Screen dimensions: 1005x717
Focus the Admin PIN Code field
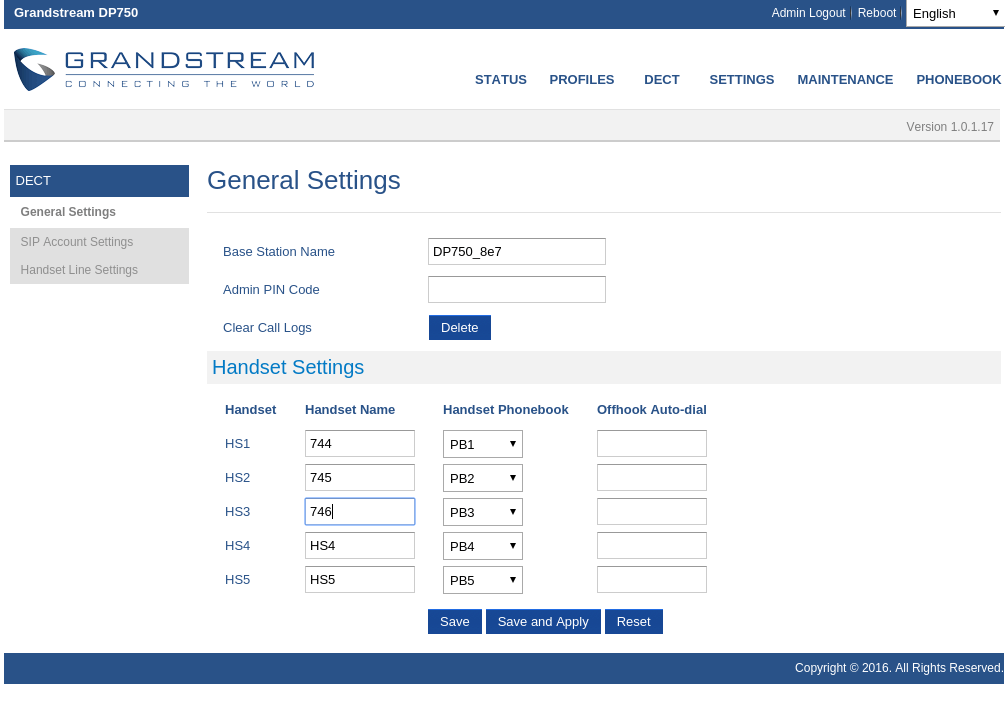click(x=517, y=289)
